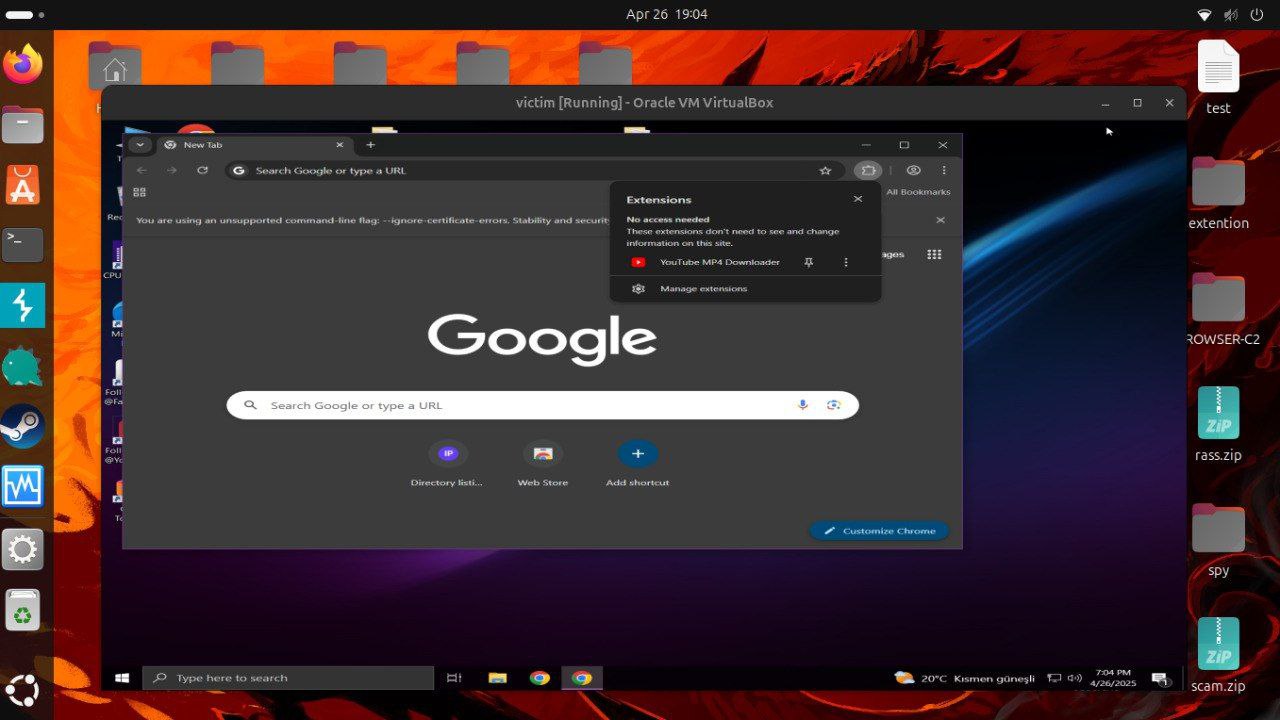This screenshot has height=720, width=1280.
Task: Select the extention folder on Ubuntu desktop
Action: coord(1218,194)
